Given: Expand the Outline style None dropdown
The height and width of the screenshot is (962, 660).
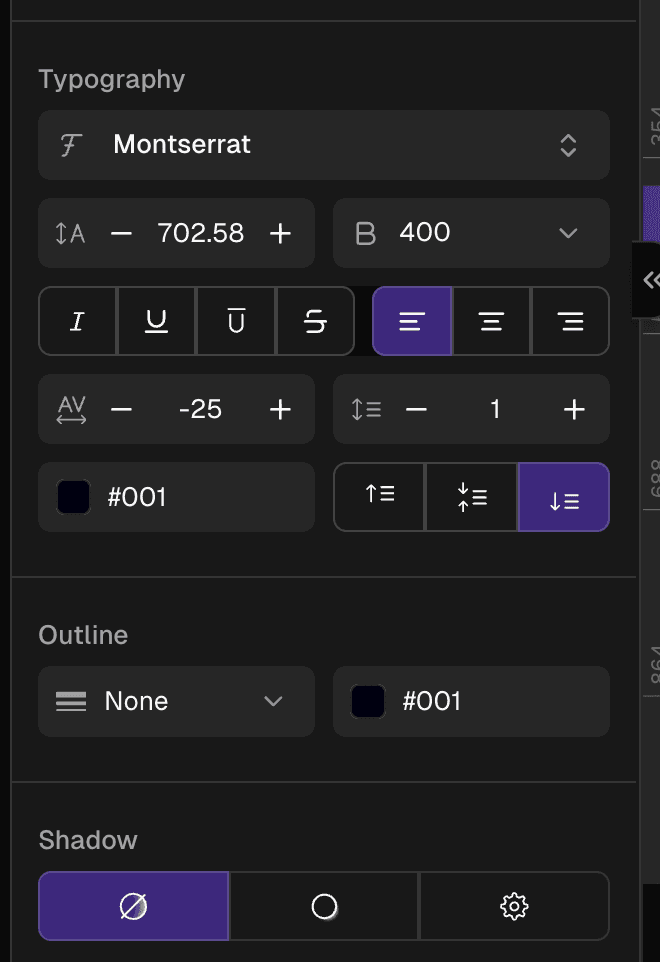Looking at the screenshot, I should click(176, 702).
